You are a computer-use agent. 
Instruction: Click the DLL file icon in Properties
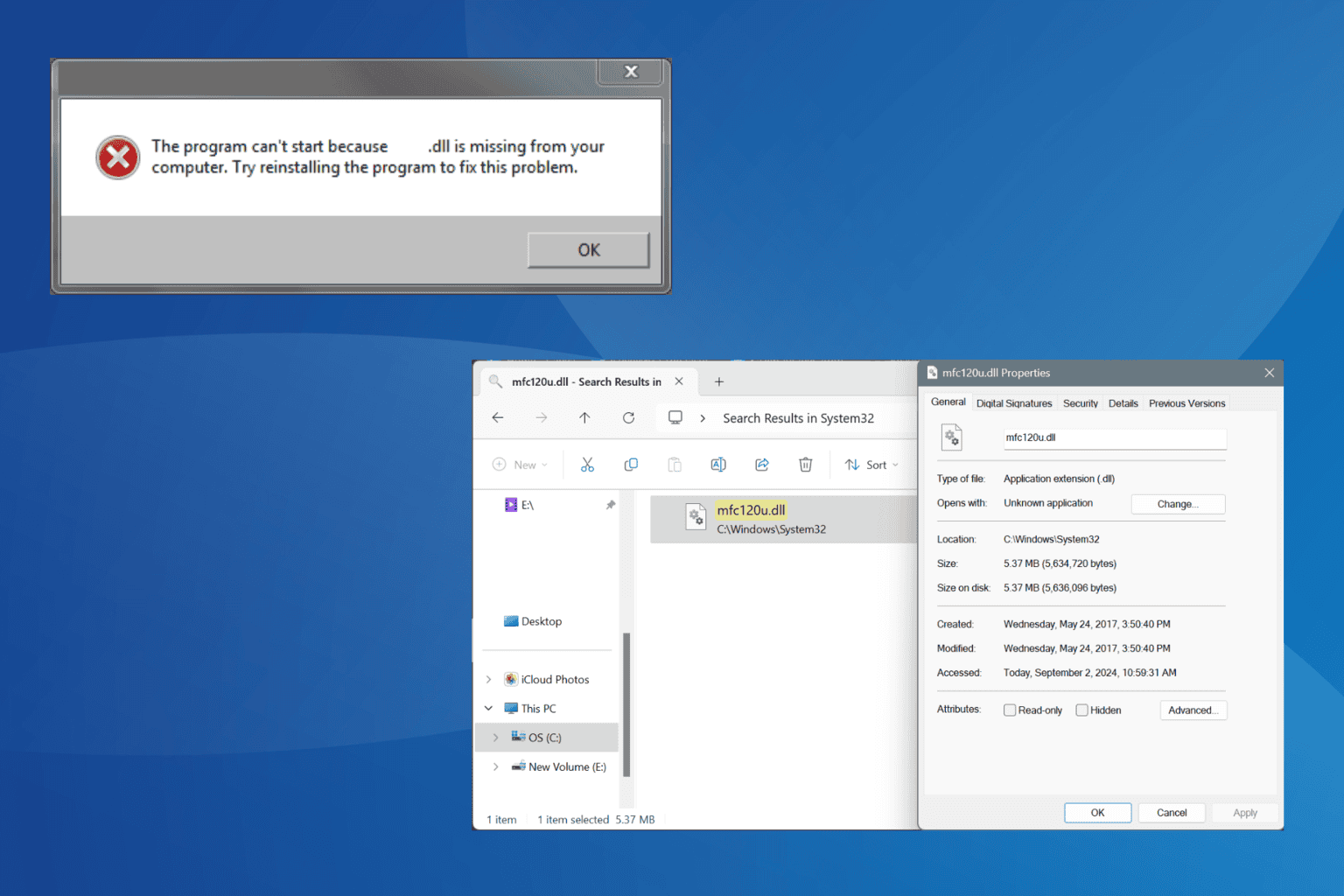pyautogui.click(x=952, y=437)
